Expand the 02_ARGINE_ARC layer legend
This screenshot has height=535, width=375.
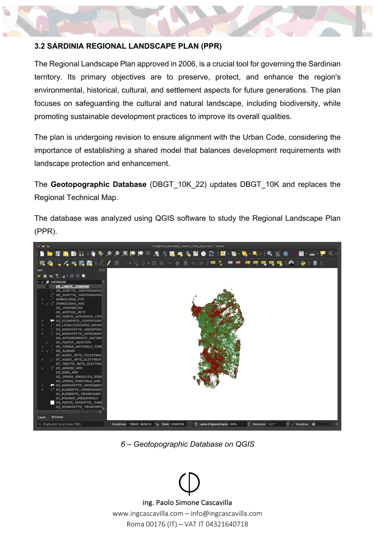[43, 368]
